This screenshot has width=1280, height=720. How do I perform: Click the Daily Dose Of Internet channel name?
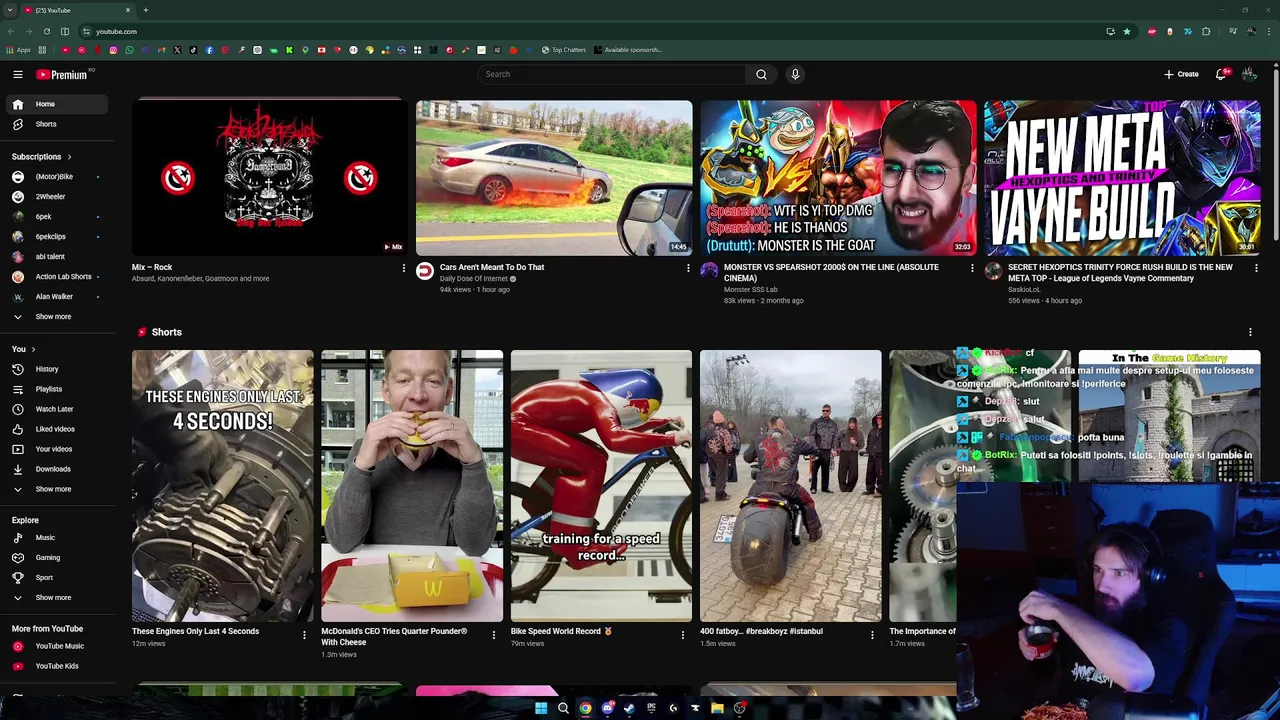[474, 279]
